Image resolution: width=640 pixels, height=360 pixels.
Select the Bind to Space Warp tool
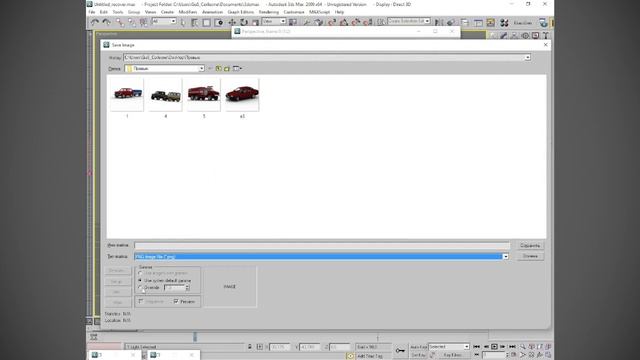click(x=143, y=22)
